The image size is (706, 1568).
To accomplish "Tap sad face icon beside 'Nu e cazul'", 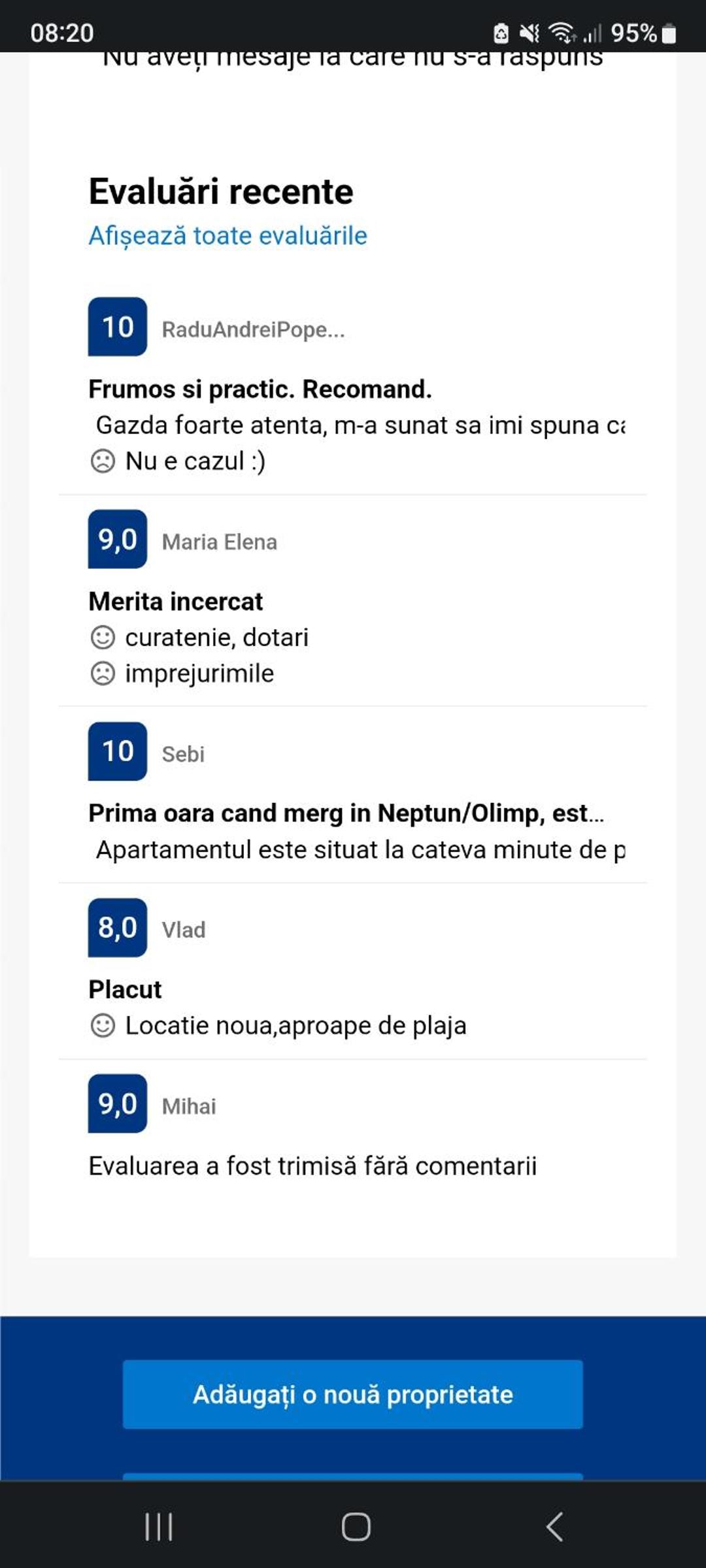I will pos(103,461).
